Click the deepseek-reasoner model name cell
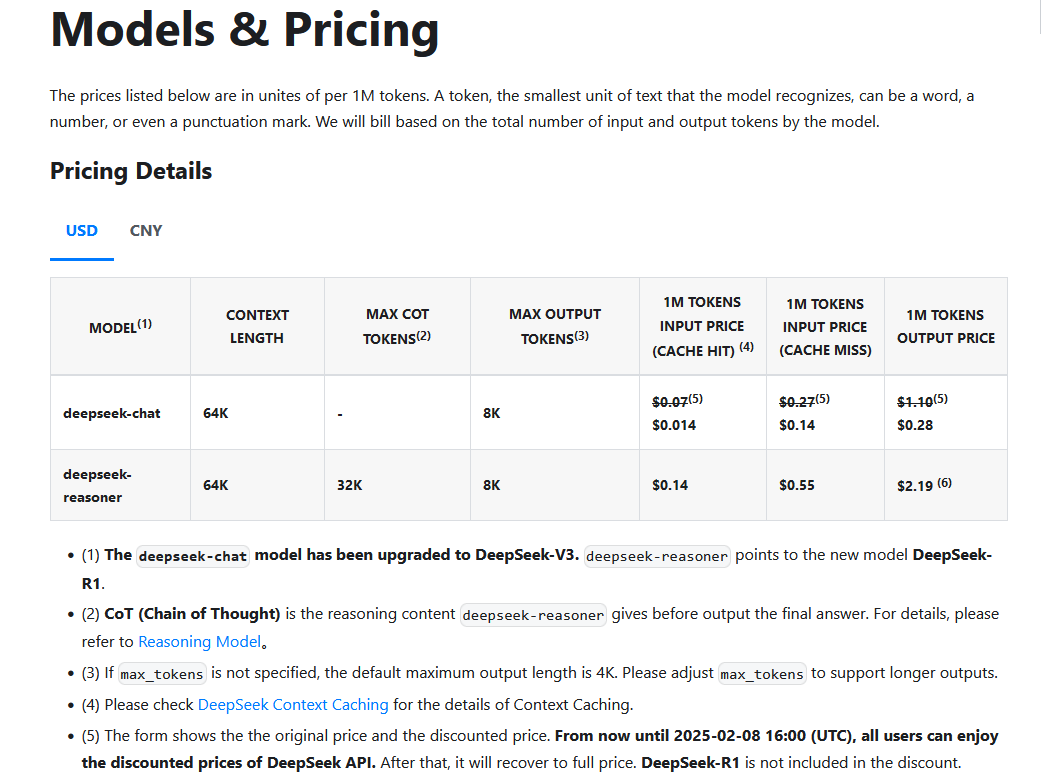The width and height of the screenshot is (1053, 782). (x=120, y=486)
